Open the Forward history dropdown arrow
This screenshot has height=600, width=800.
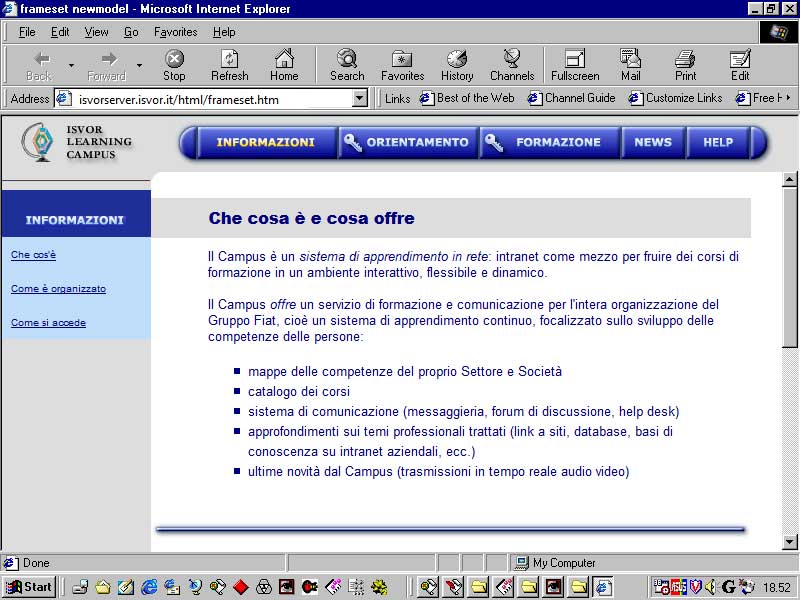(x=139, y=65)
